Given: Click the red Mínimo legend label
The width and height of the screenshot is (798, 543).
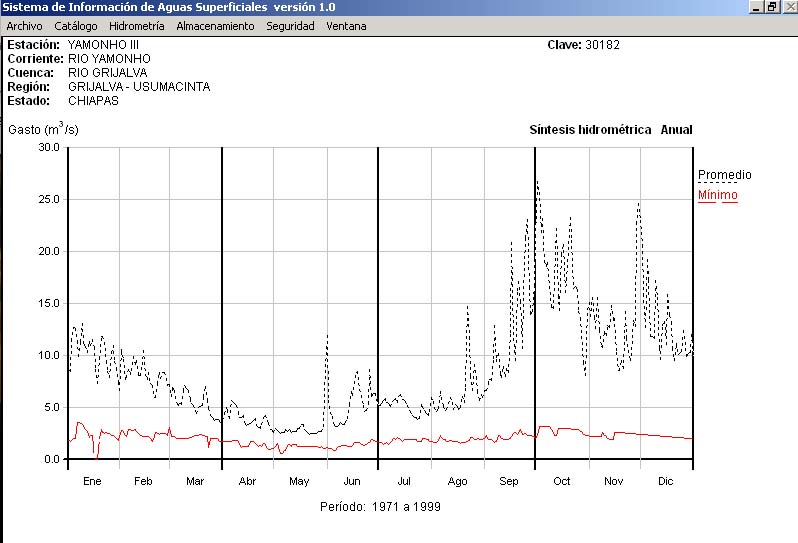Looking at the screenshot, I should pos(717,195).
